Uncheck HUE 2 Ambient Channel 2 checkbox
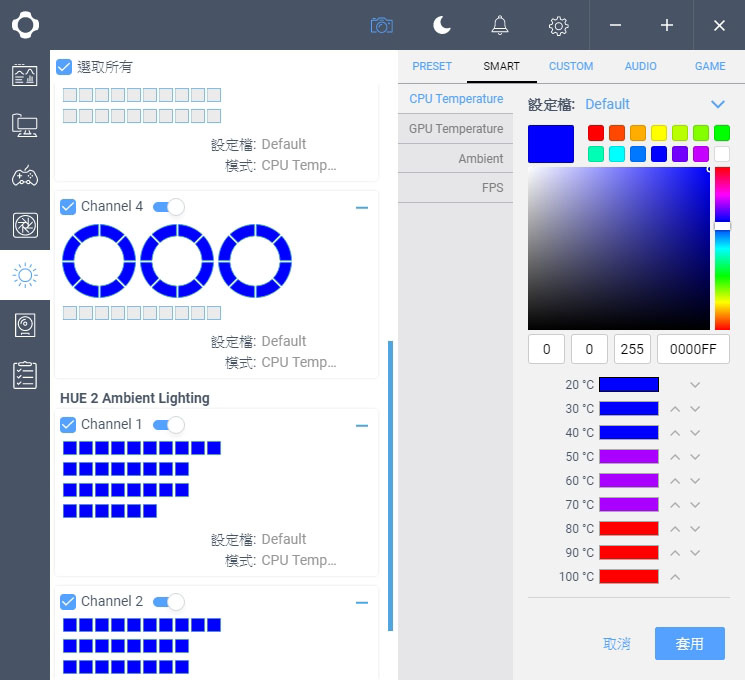Viewport: 745px width, 680px height. (68, 602)
